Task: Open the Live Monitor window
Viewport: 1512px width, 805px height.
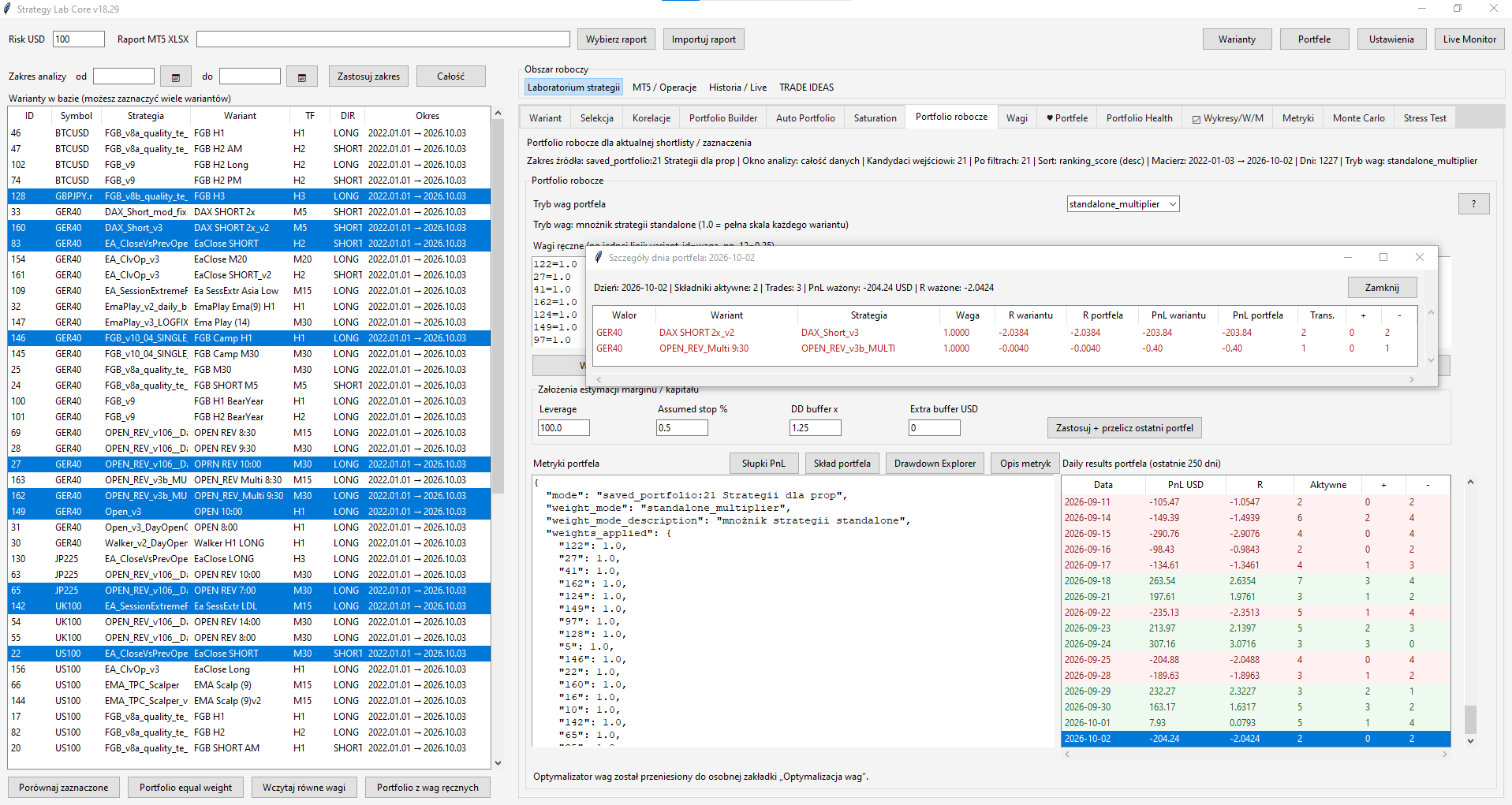Action: click(x=1469, y=39)
